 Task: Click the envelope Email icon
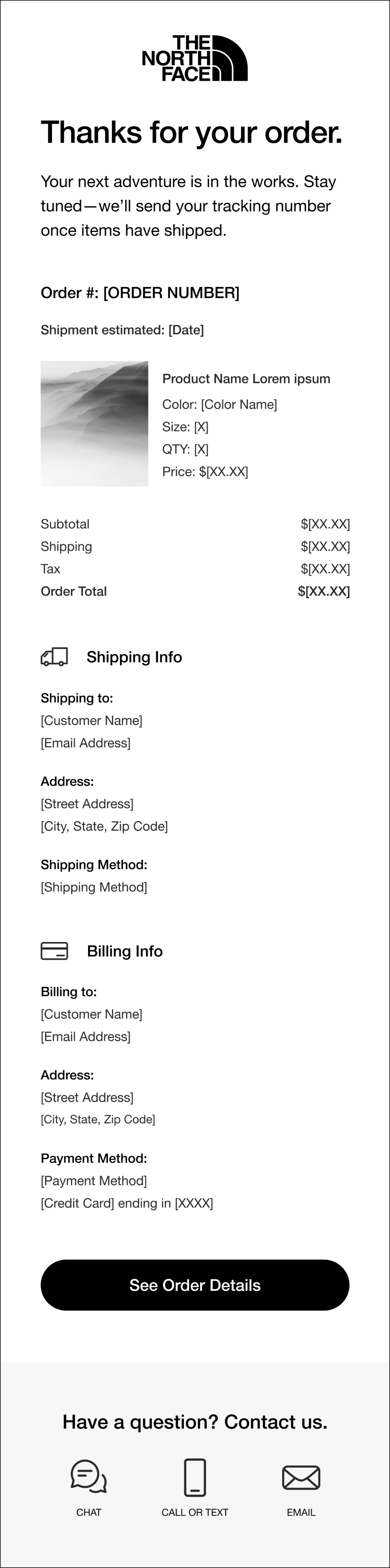click(301, 1477)
